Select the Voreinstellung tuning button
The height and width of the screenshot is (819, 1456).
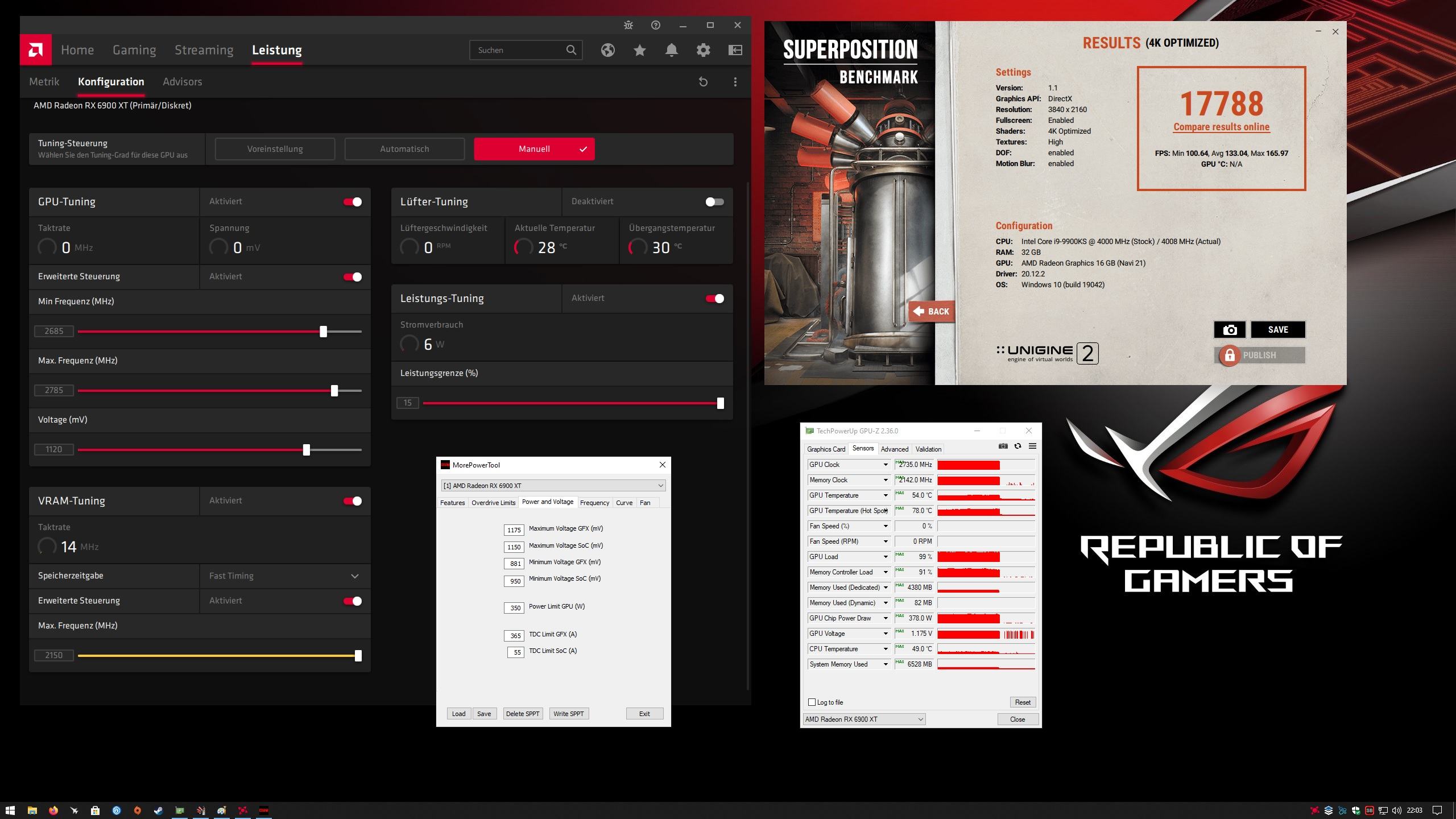[x=275, y=149]
